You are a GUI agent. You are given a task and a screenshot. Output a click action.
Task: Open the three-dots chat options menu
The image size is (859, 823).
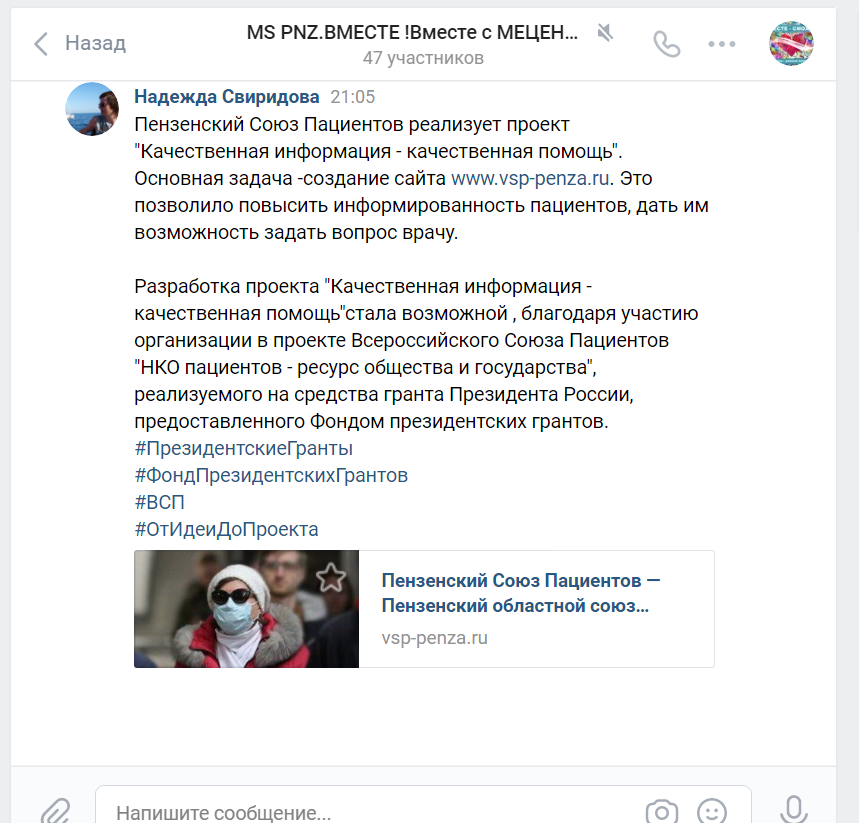[721, 44]
